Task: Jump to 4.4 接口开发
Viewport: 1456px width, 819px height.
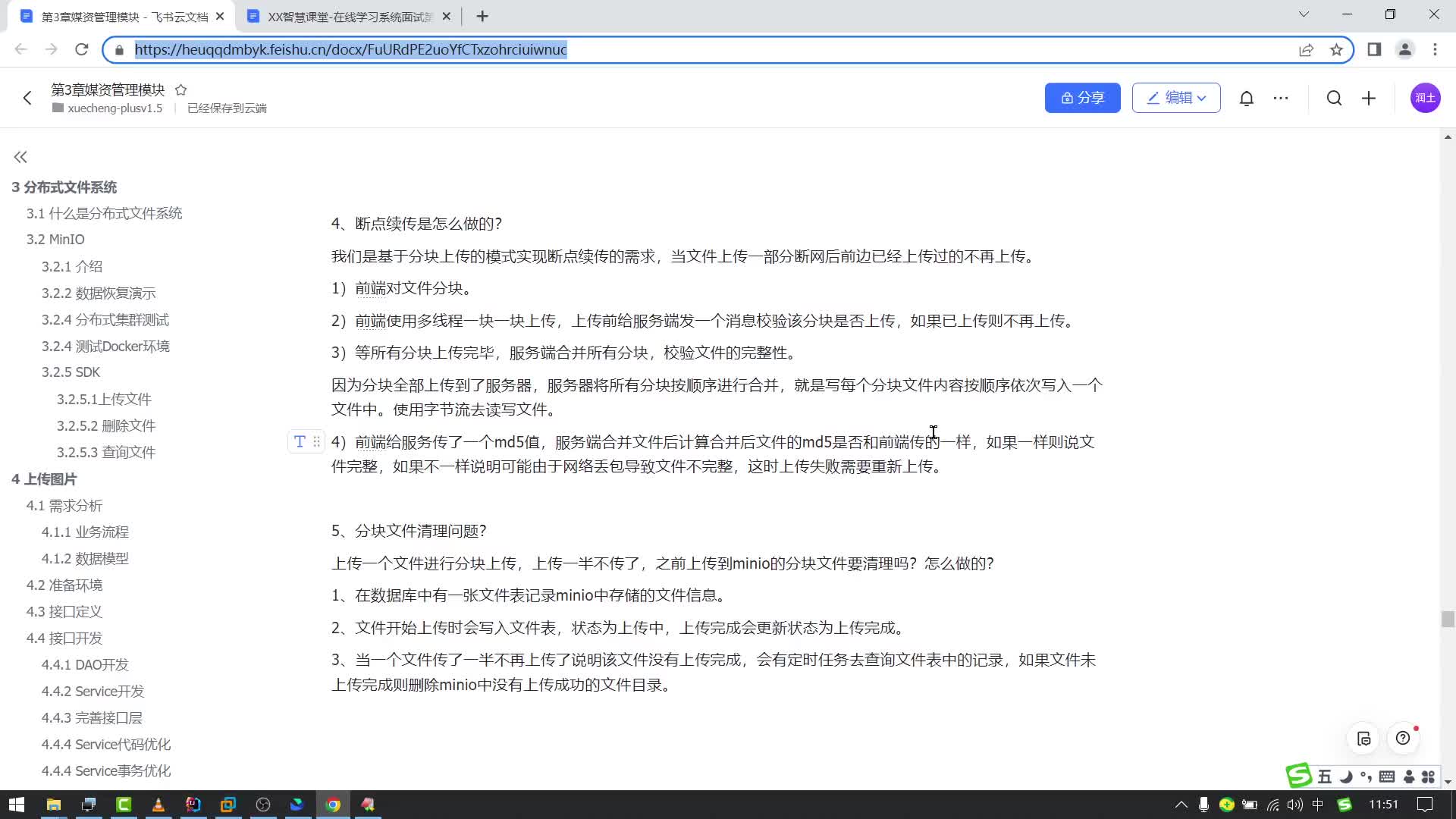Action: click(x=64, y=639)
